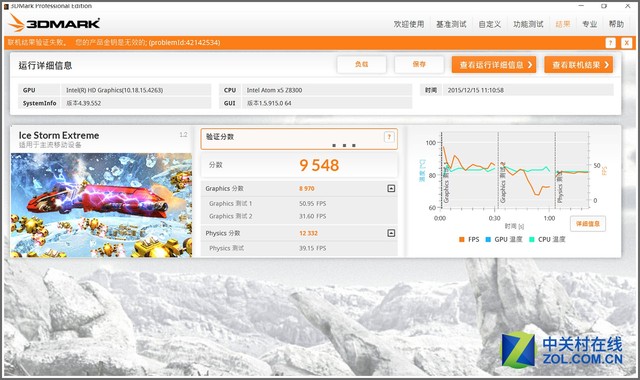Viewport: 640px width, 380px height.
Task: Click the 50.95 FPS Graphics test 1 value
Action: coord(312,203)
